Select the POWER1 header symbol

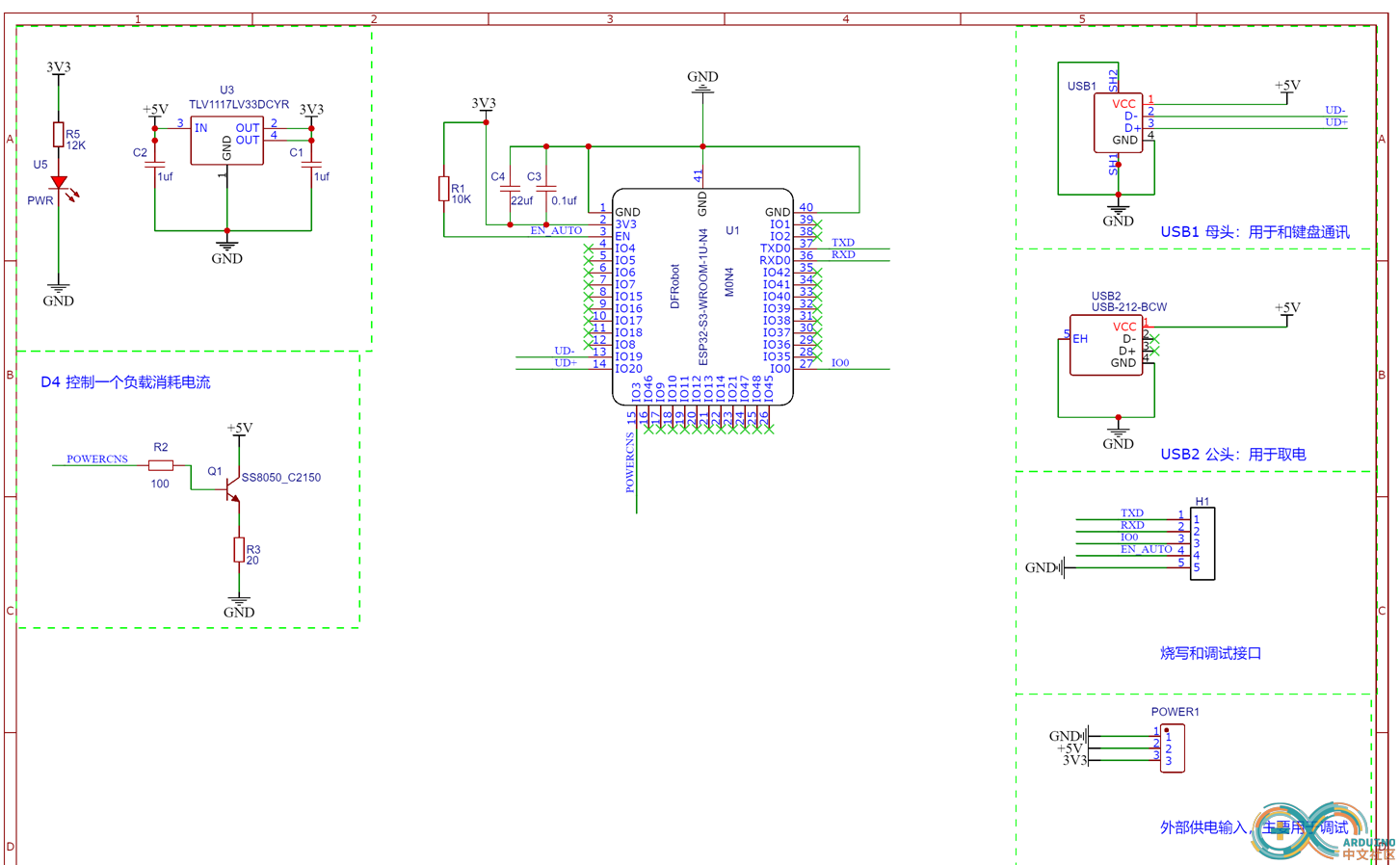coord(1173,747)
